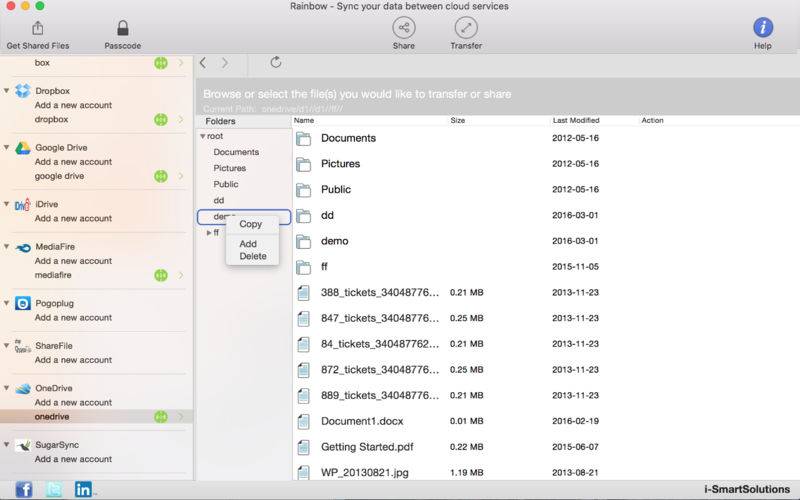Screen dimensions: 800x500
Task: Select the dd folder in the tree
Action: click(219, 201)
